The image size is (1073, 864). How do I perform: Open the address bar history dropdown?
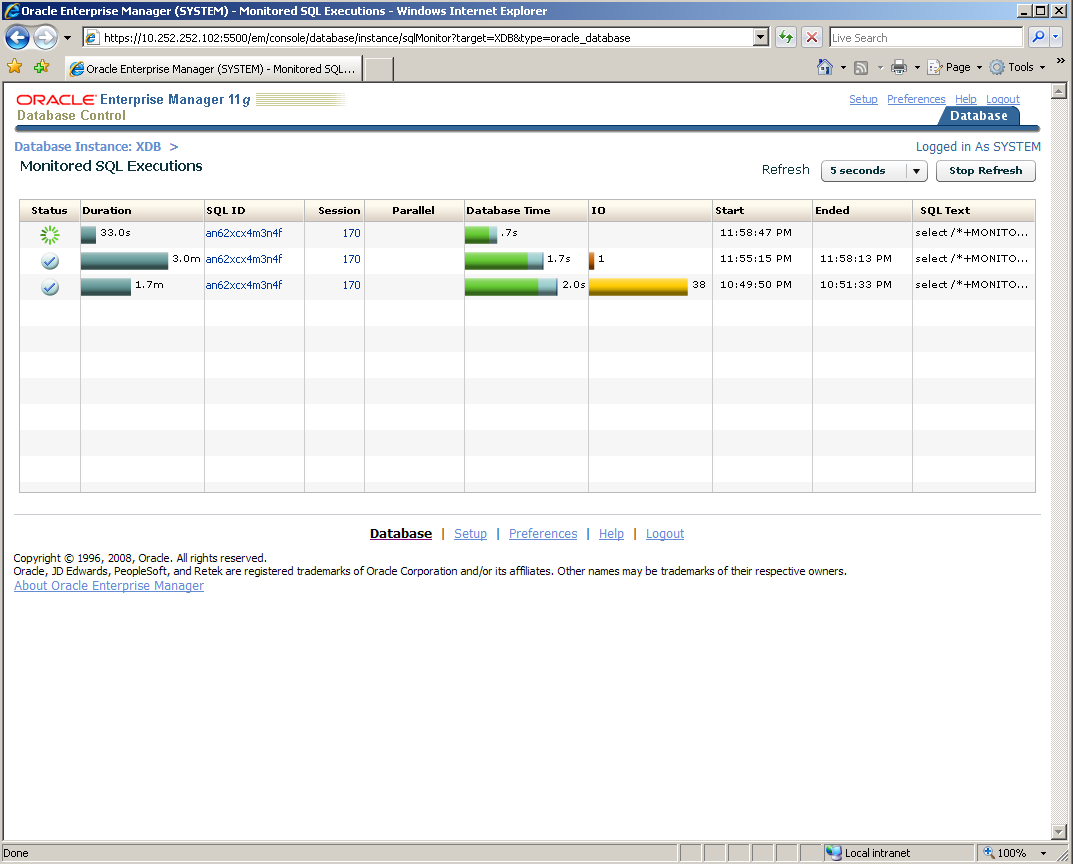(x=760, y=38)
